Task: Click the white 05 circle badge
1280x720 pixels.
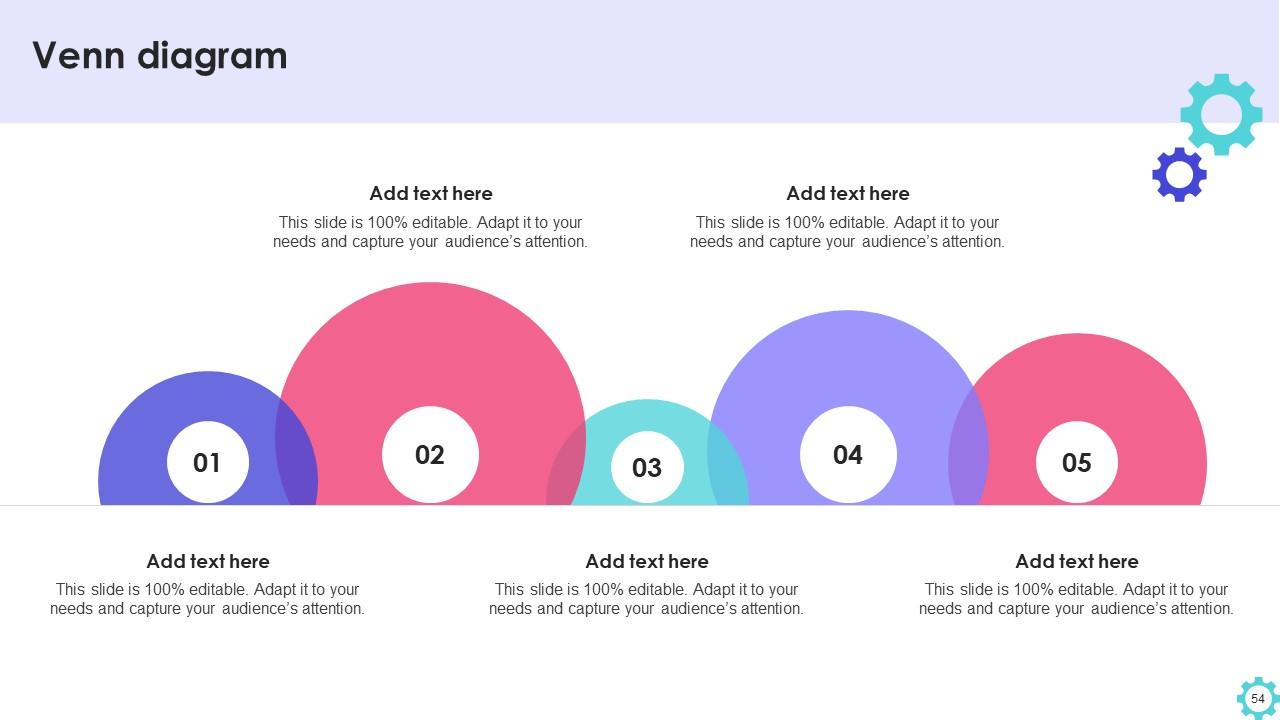Action: point(1076,462)
